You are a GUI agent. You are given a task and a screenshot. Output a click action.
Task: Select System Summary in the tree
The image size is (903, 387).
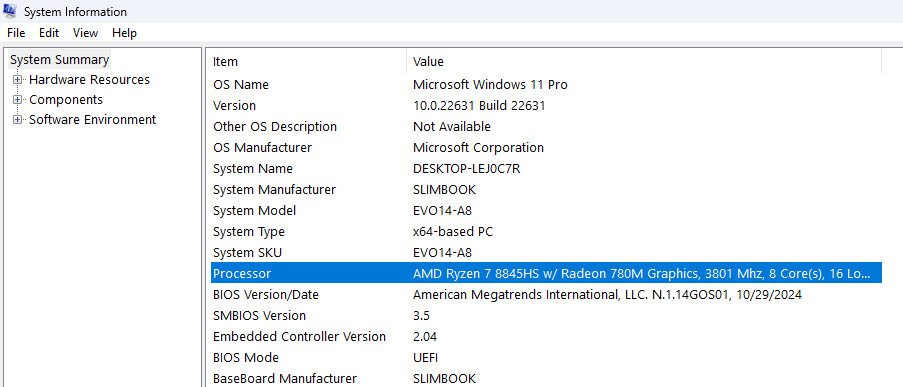pyautogui.click(x=59, y=59)
